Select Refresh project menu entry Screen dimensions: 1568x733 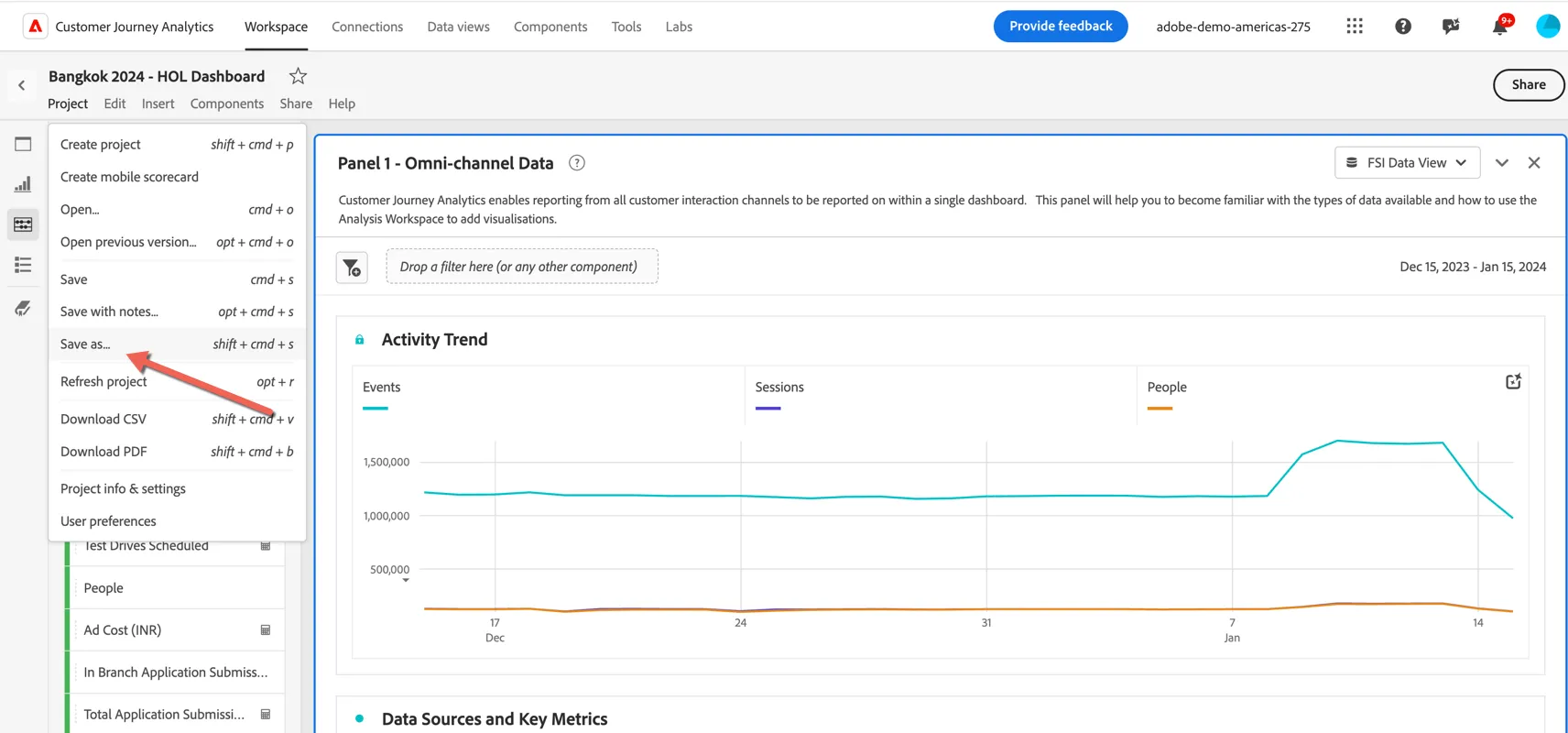point(177,382)
